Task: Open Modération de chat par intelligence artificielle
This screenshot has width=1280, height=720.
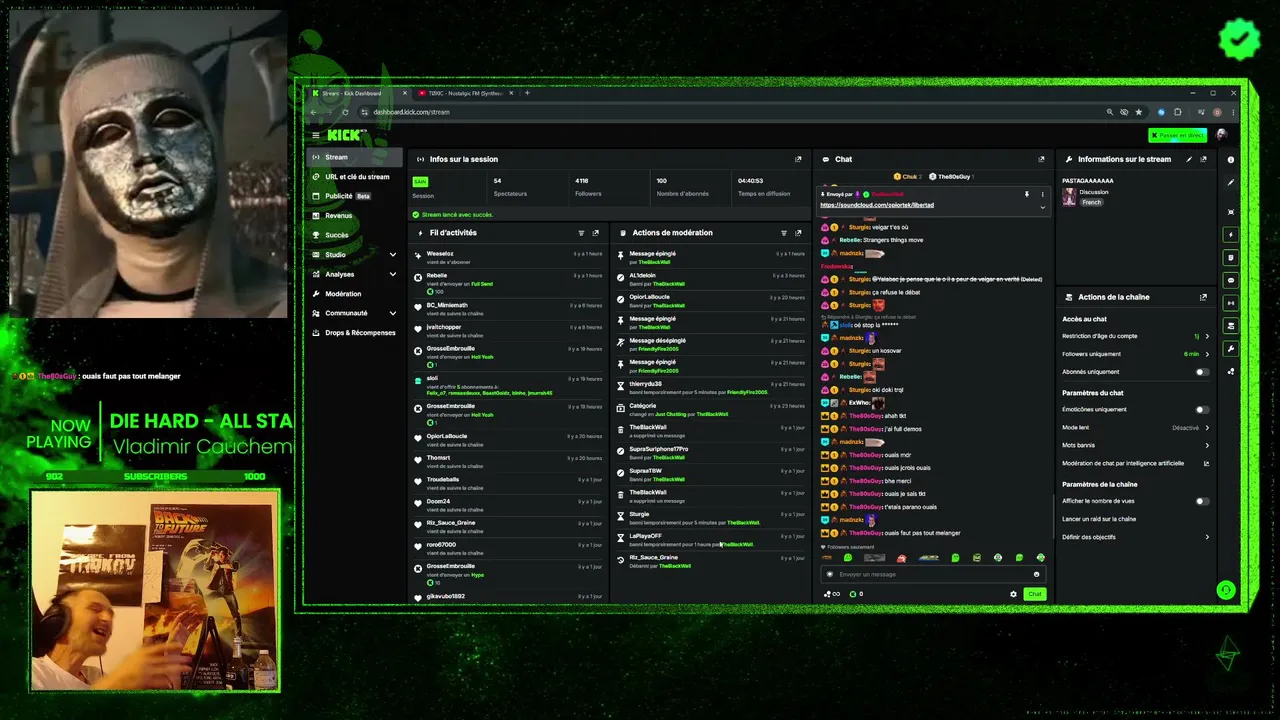Action: (x=1136, y=463)
